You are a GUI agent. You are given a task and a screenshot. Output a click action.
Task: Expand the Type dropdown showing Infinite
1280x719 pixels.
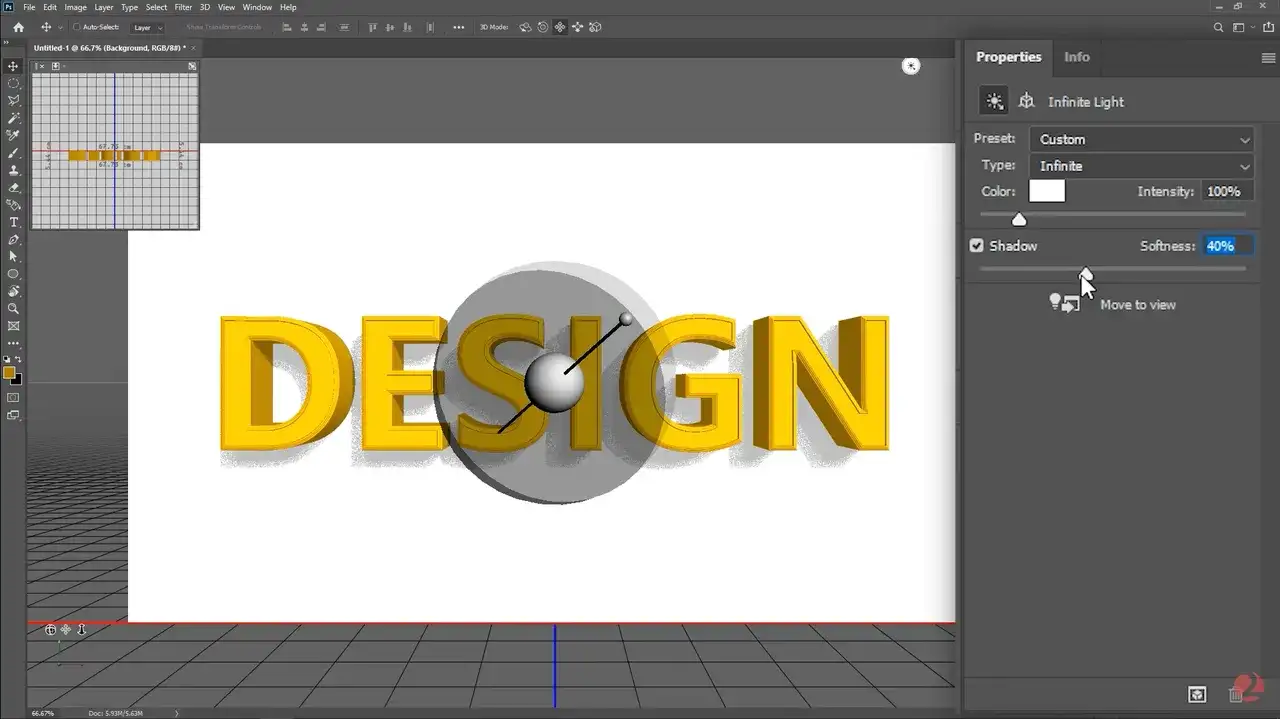pyautogui.click(x=1142, y=166)
